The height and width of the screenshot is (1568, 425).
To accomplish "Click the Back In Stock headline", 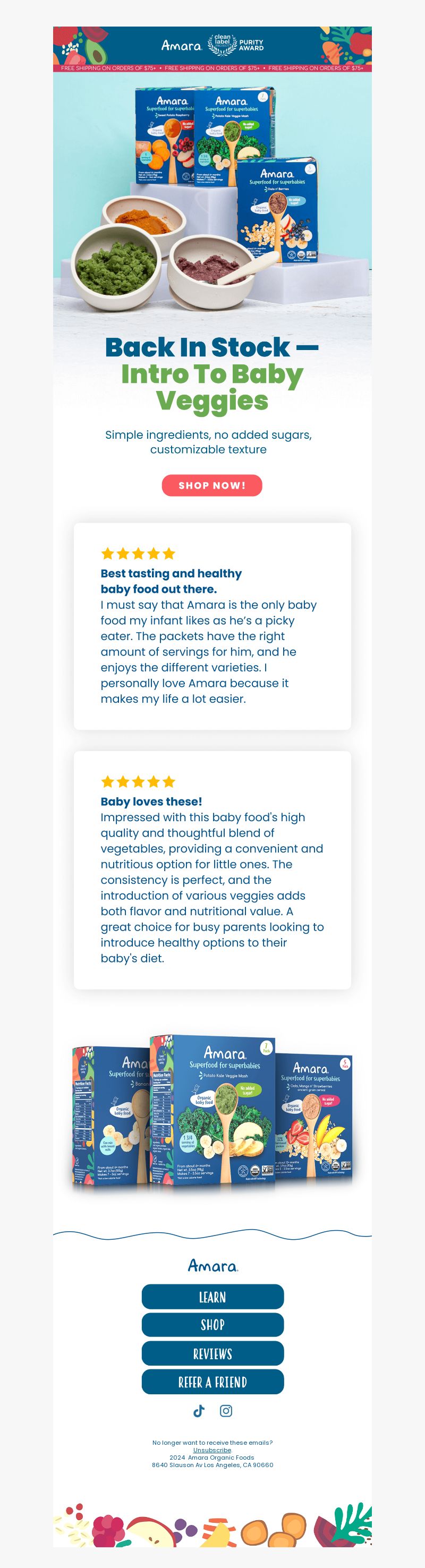I will point(212,374).
